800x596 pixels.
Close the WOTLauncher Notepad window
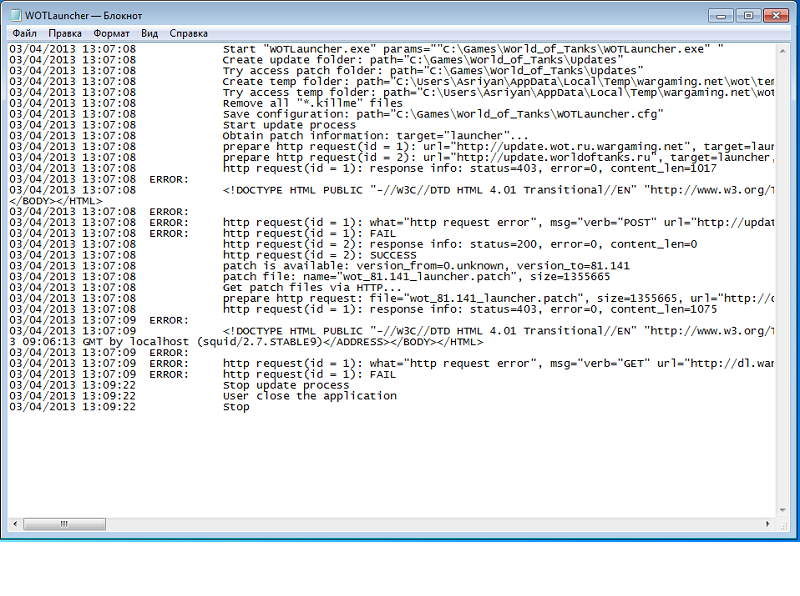(777, 15)
